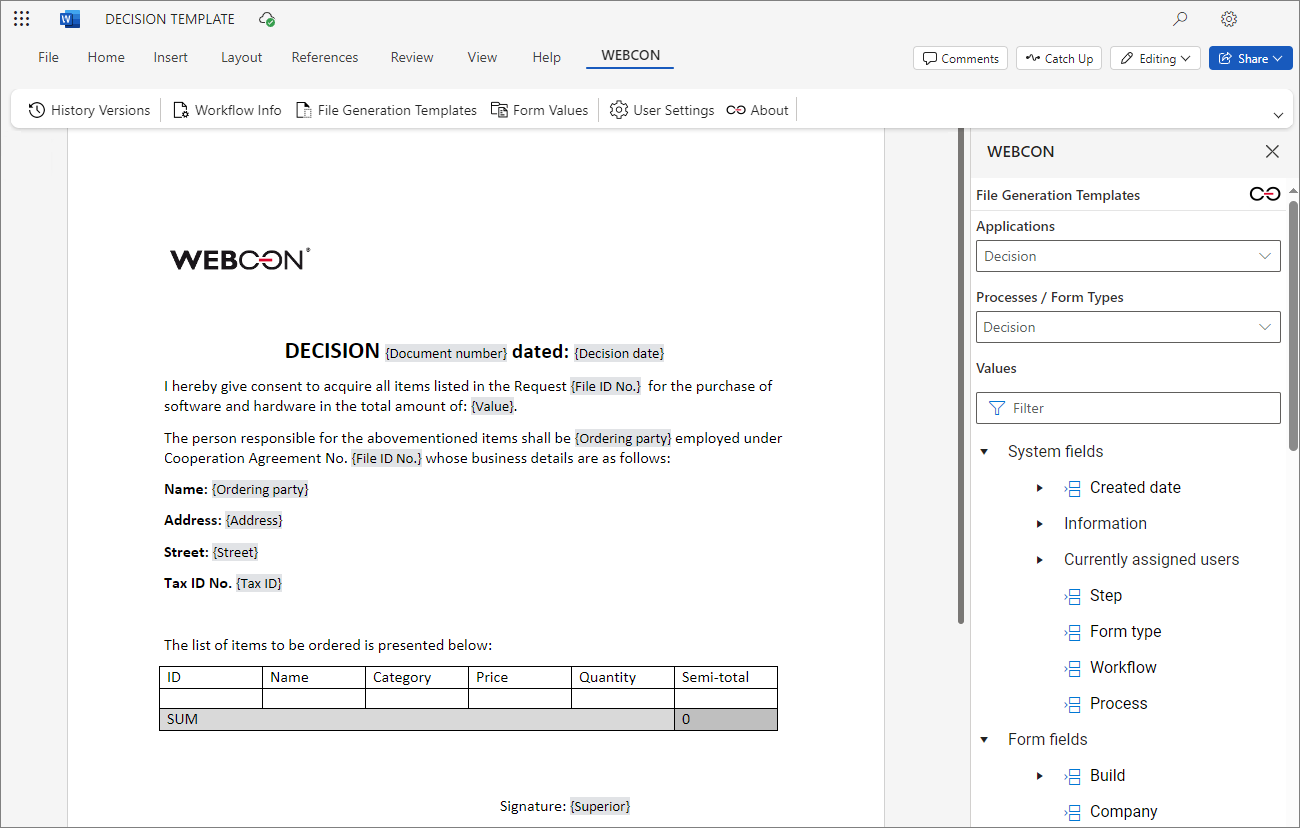This screenshot has height=828, width=1300.
Task: Click the Share button
Action: [1251, 58]
